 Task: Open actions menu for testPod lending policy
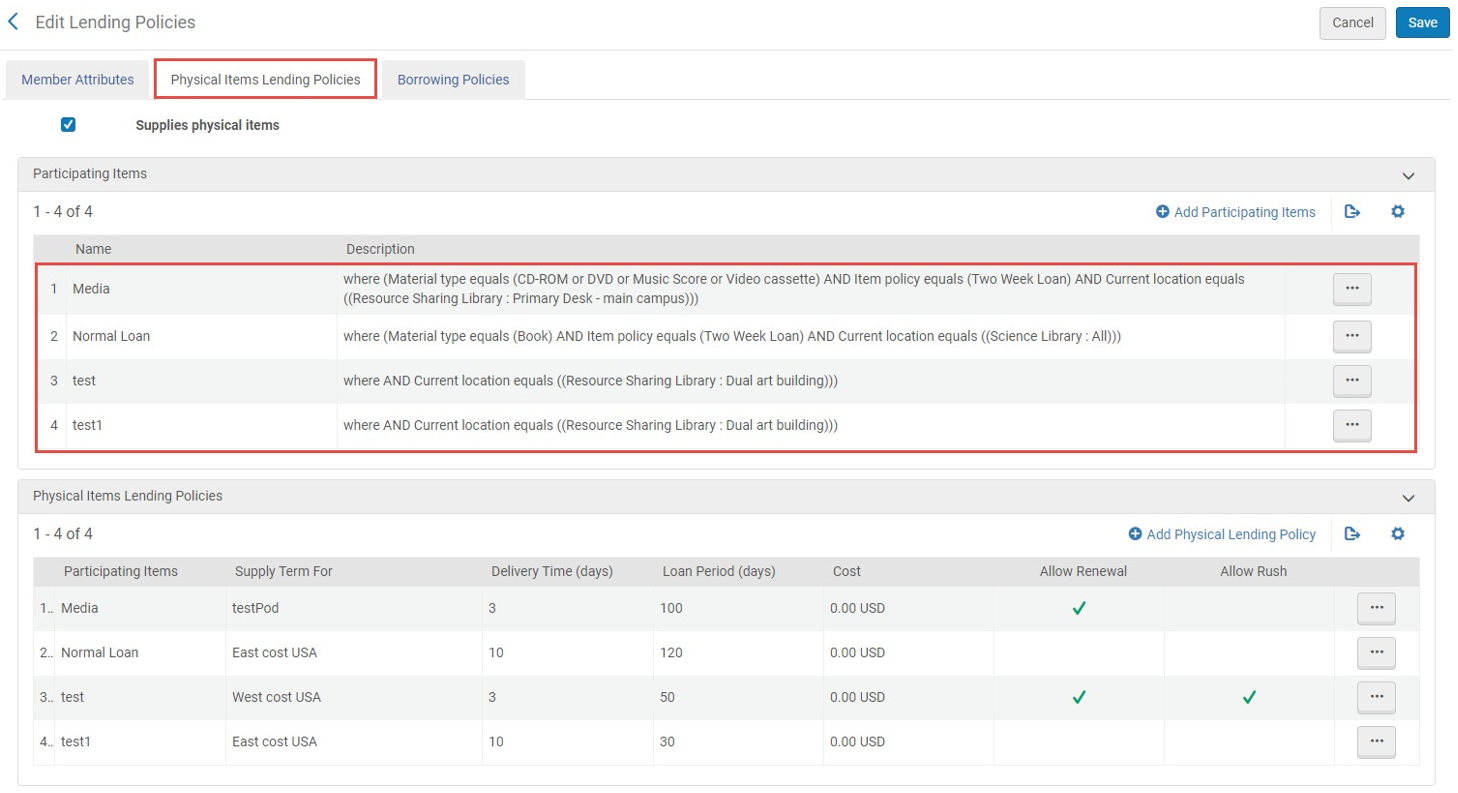click(1376, 608)
